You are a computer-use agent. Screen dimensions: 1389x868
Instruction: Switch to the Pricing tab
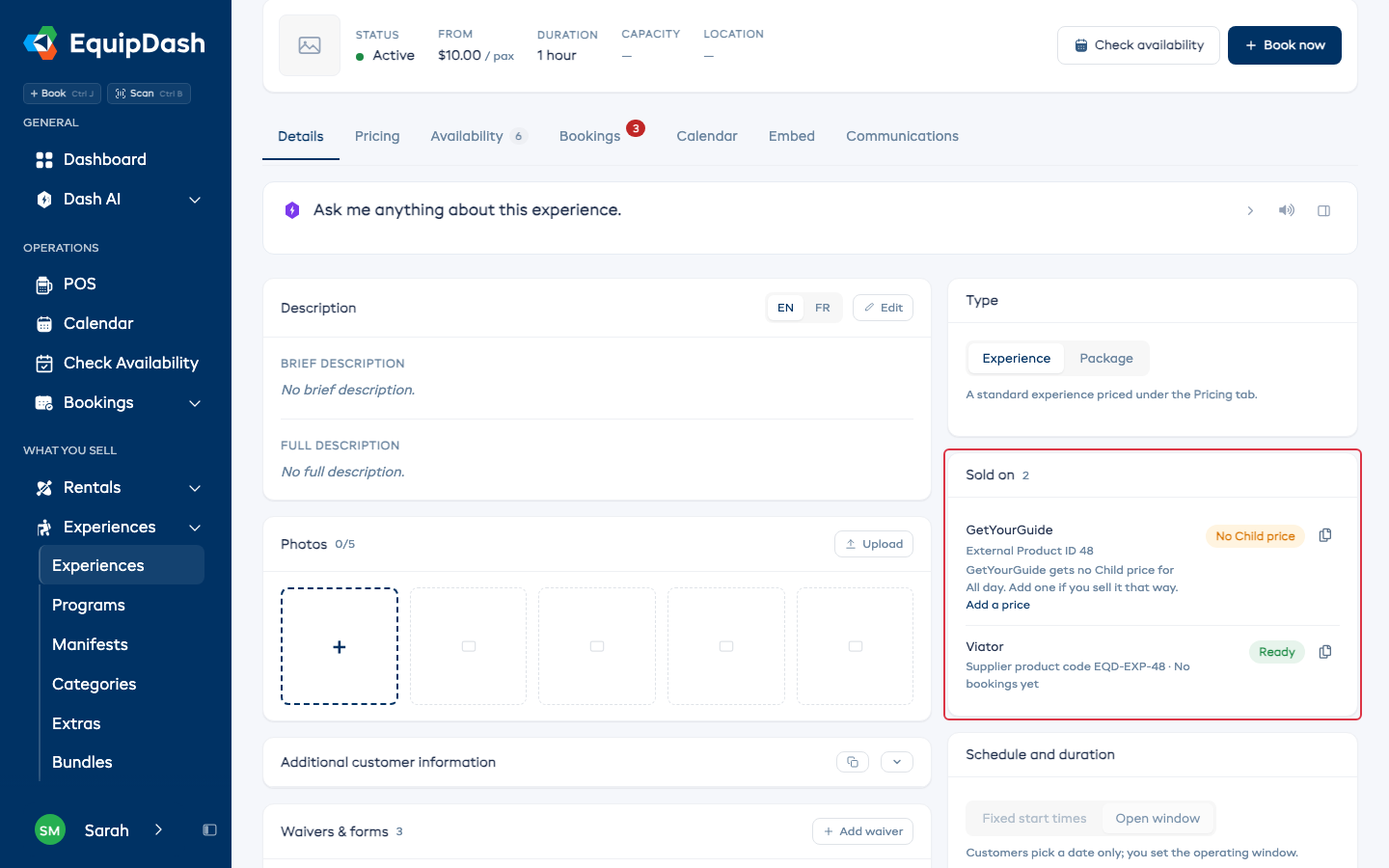point(377,136)
